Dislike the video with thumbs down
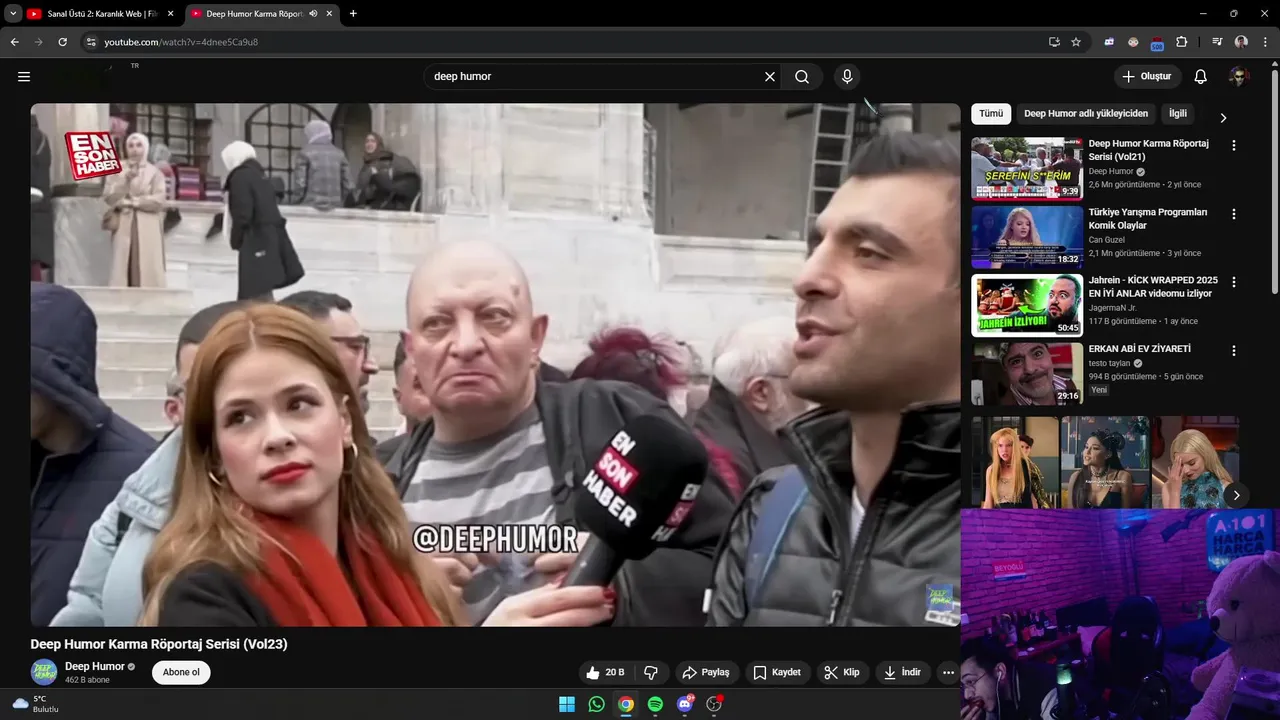Image resolution: width=1280 pixels, height=720 pixels. 651,672
